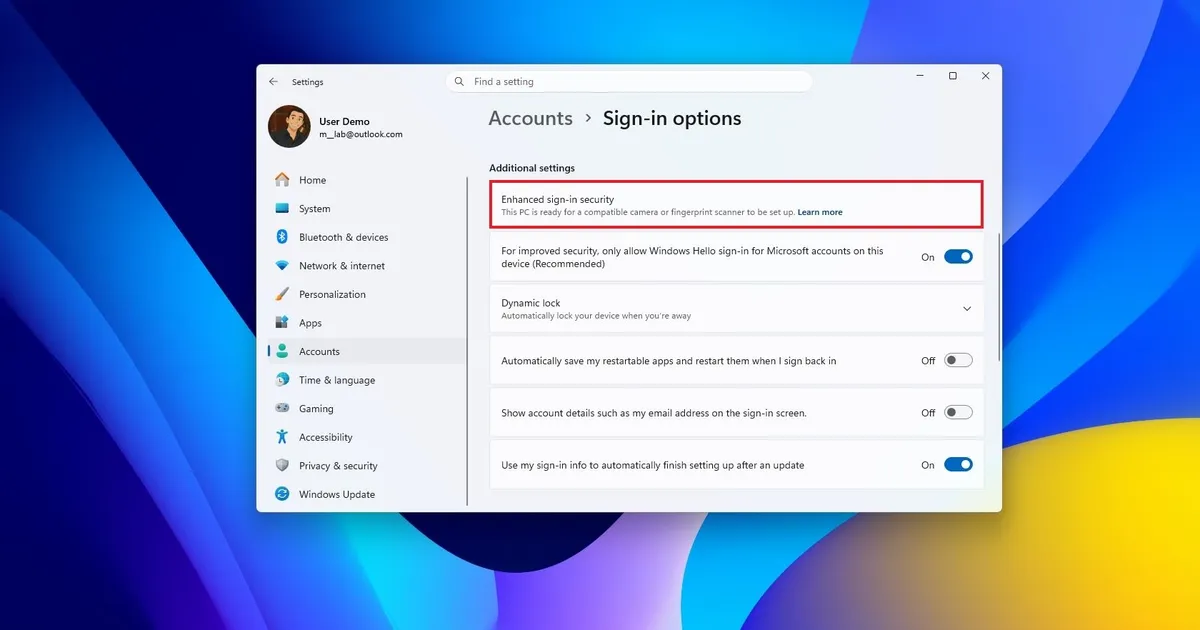
Task: Select Network & internet label
Action: pyautogui.click(x=342, y=266)
